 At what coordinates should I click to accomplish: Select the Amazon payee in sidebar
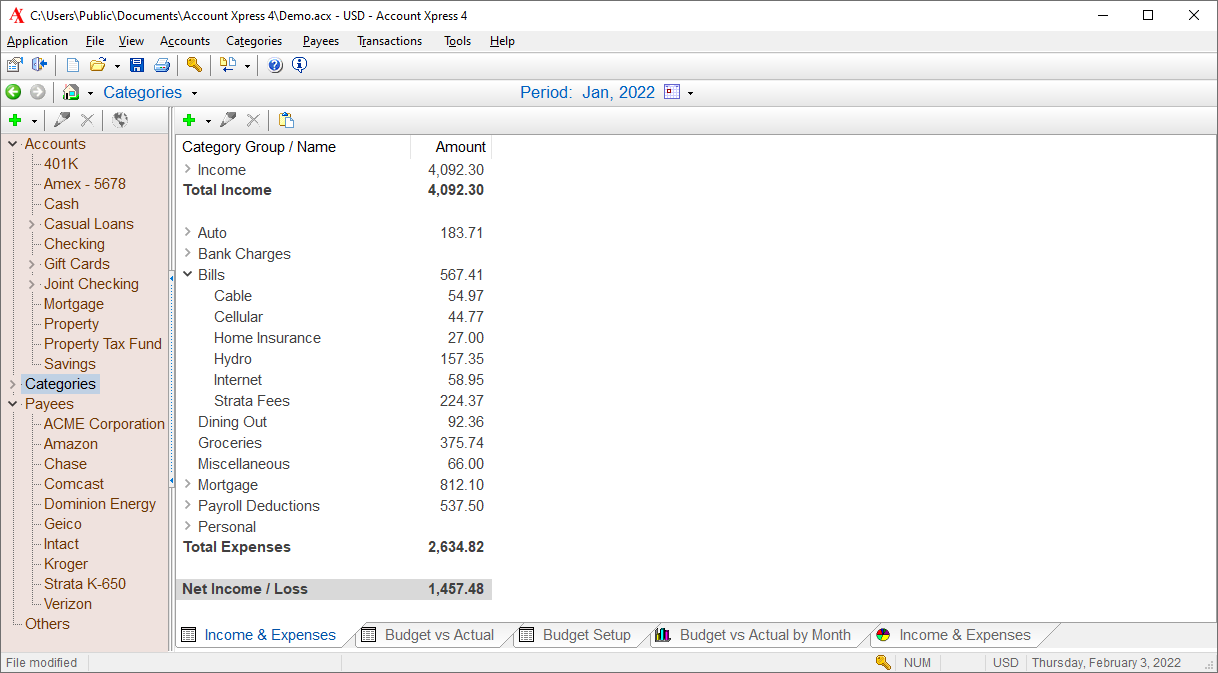(71, 444)
